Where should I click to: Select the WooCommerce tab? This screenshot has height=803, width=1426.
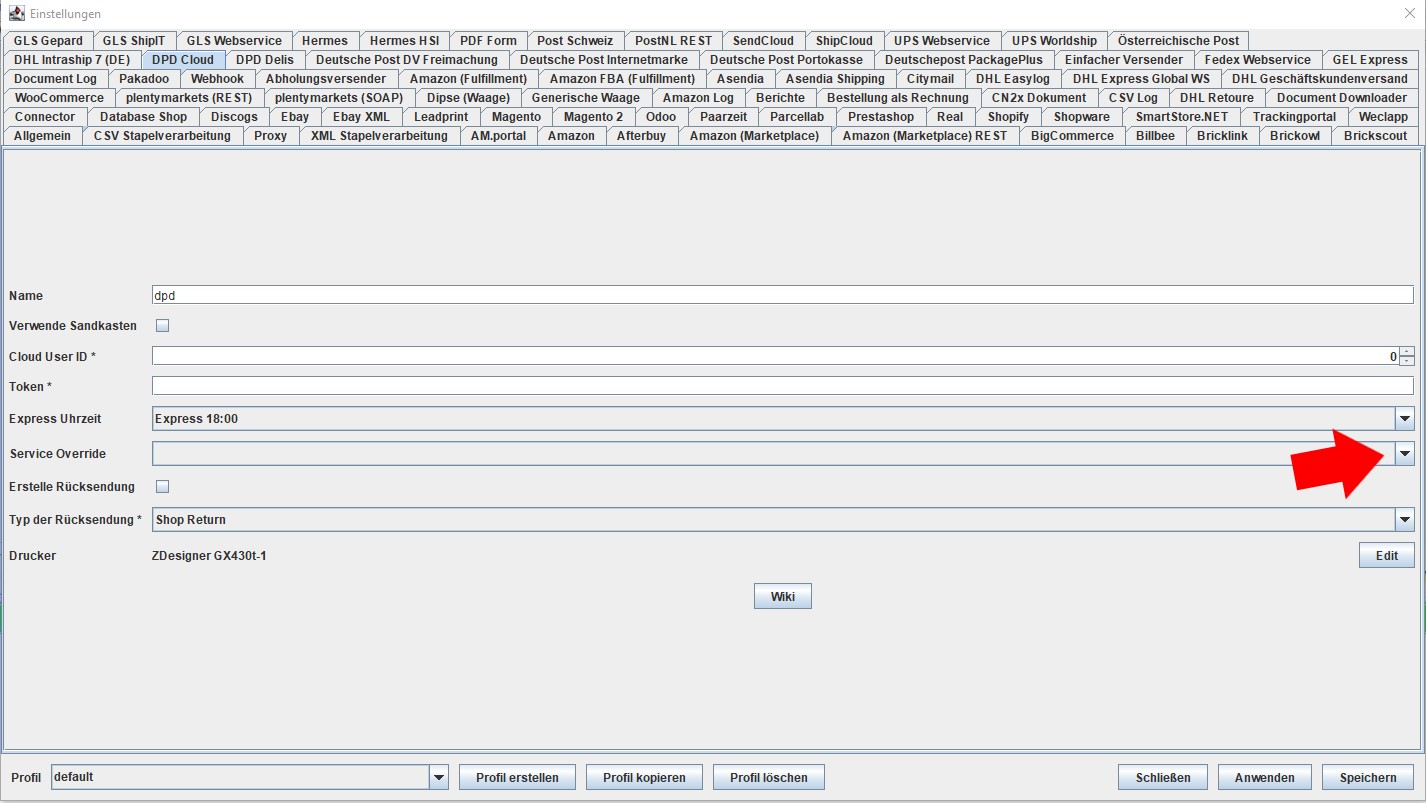[x=59, y=98]
